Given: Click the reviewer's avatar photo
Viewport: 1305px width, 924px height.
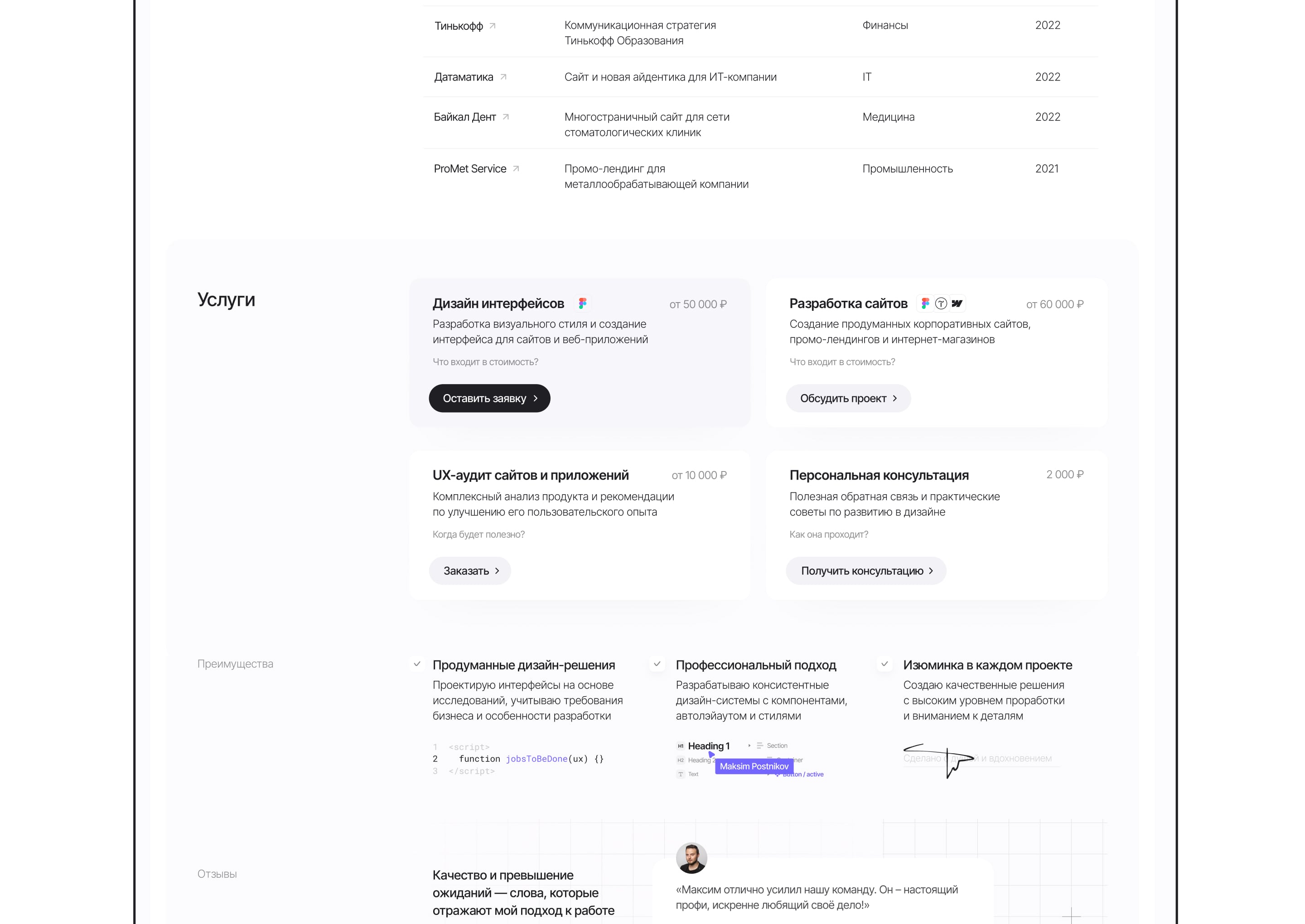Looking at the screenshot, I should (x=691, y=858).
